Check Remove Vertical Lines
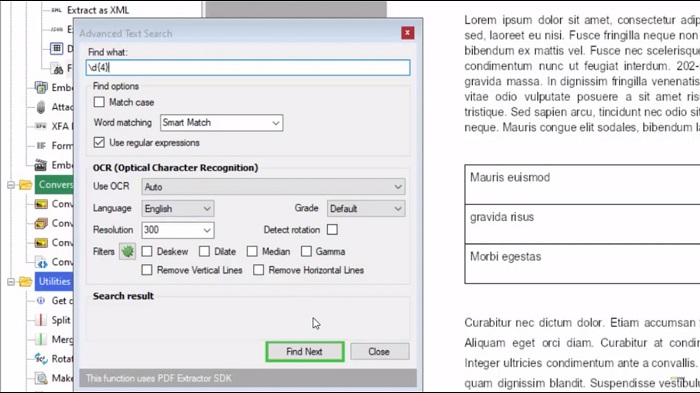700x393 pixels. [147, 270]
